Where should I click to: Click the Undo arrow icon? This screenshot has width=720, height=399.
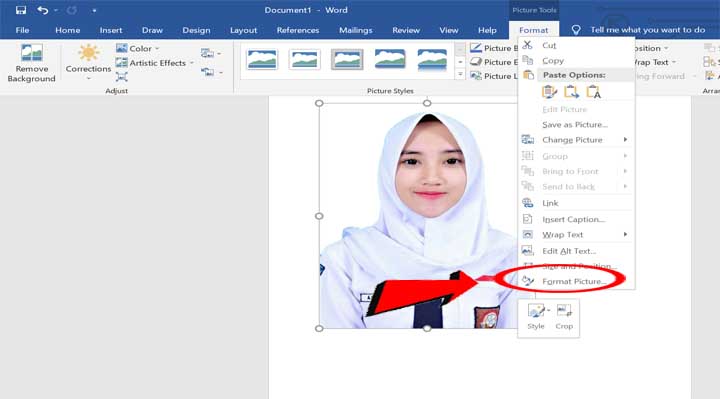[x=42, y=10]
